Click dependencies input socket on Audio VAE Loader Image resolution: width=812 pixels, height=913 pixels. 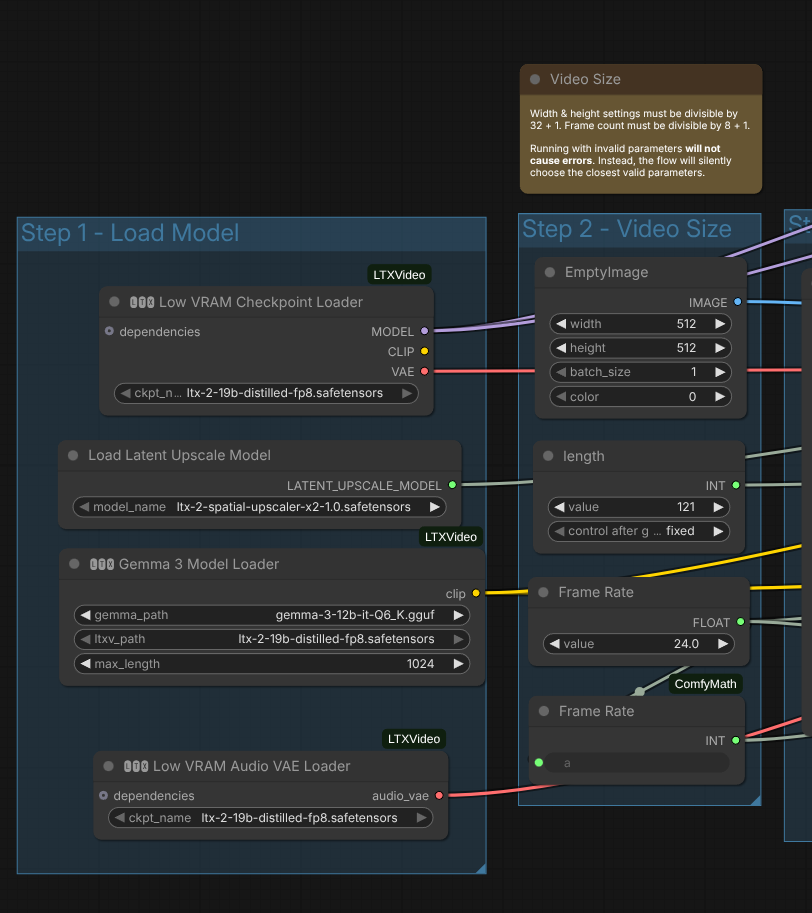pos(103,795)
